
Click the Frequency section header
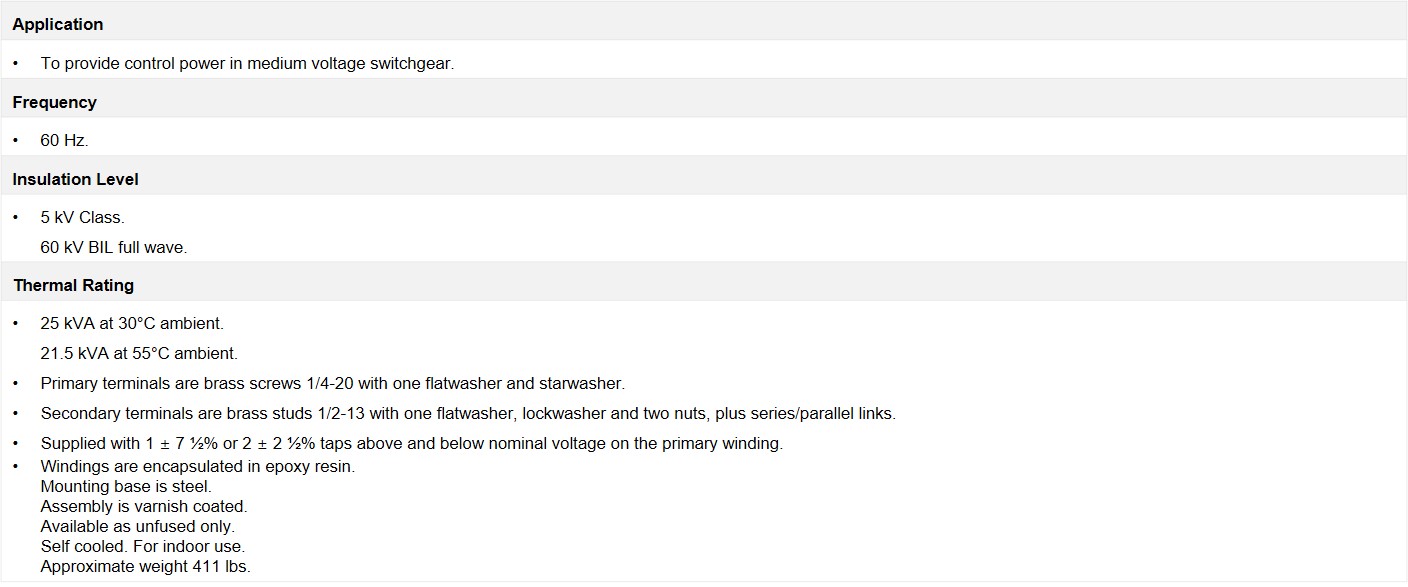(x=54, y=102)
